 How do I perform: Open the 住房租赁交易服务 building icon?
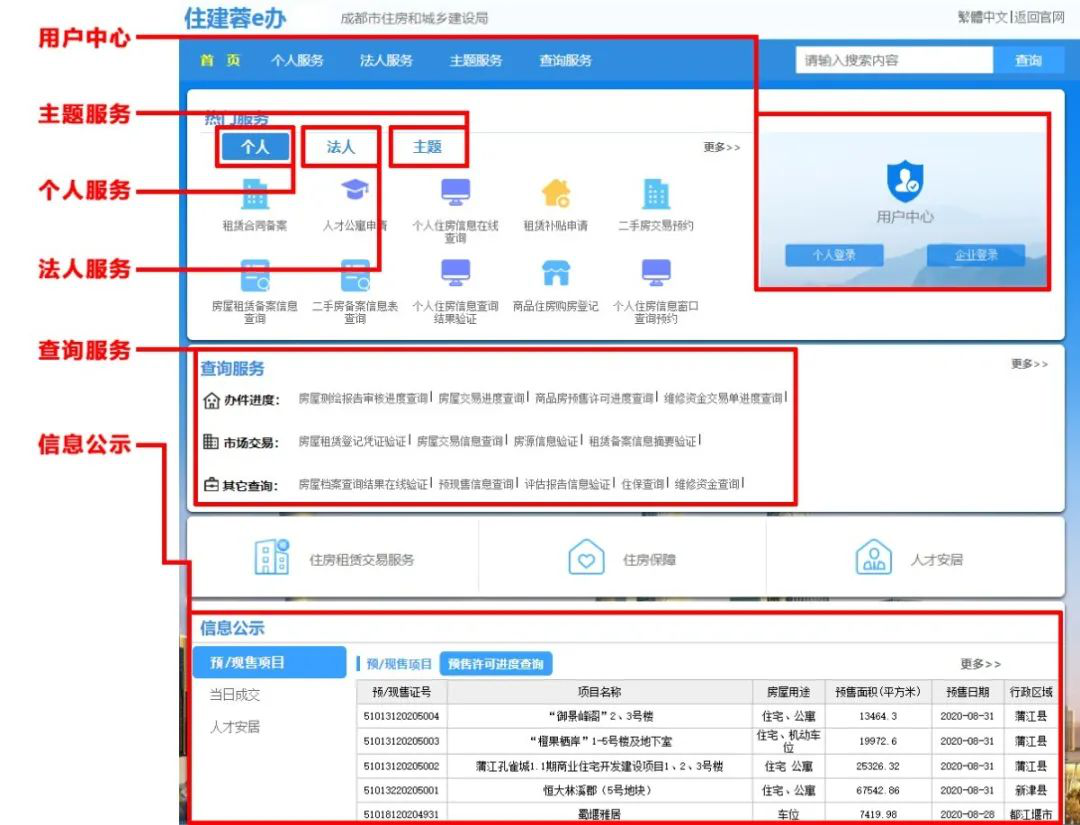(271, 557)
